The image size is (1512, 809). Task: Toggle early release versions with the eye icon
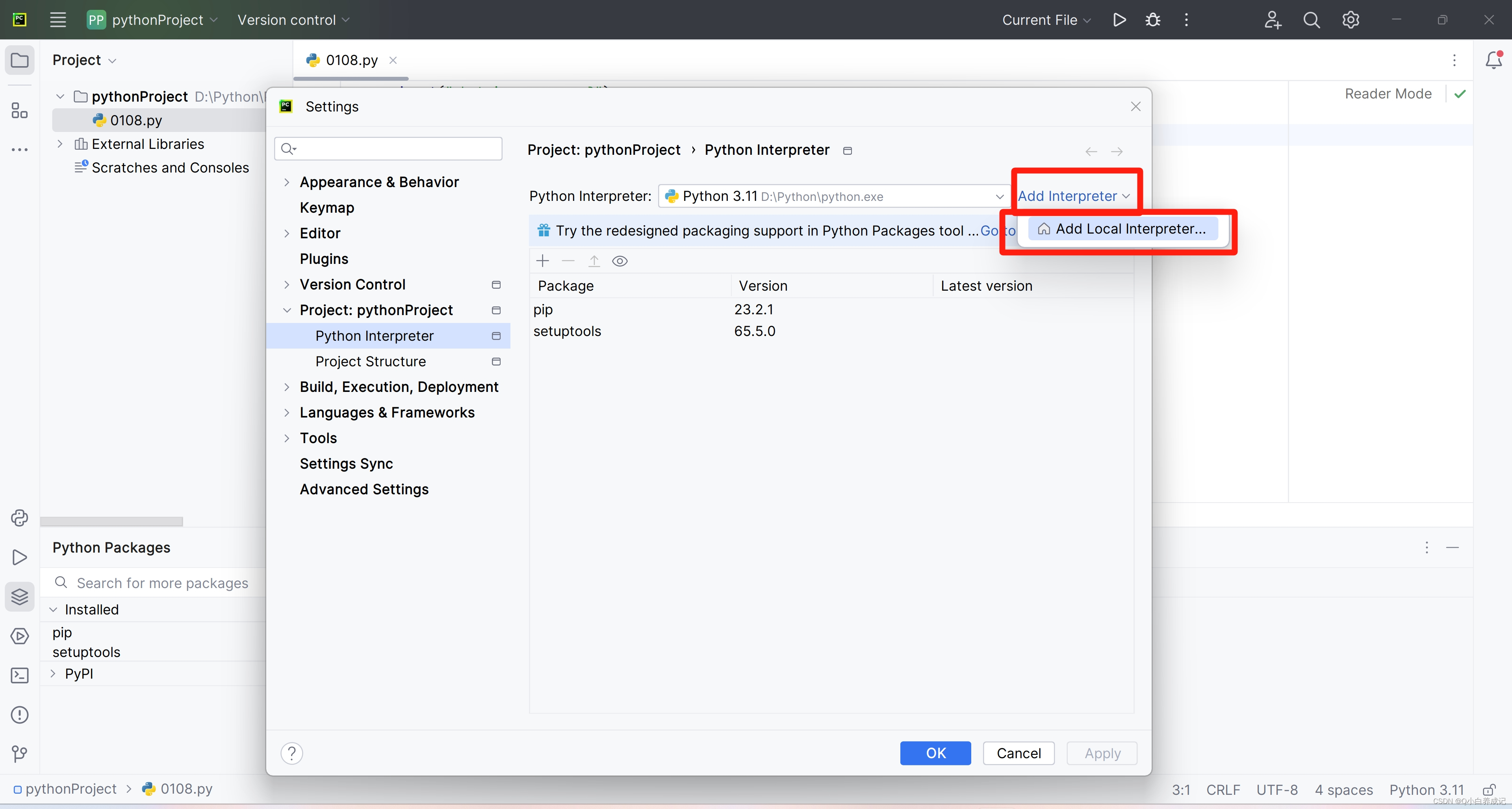[x=620, y=261]
